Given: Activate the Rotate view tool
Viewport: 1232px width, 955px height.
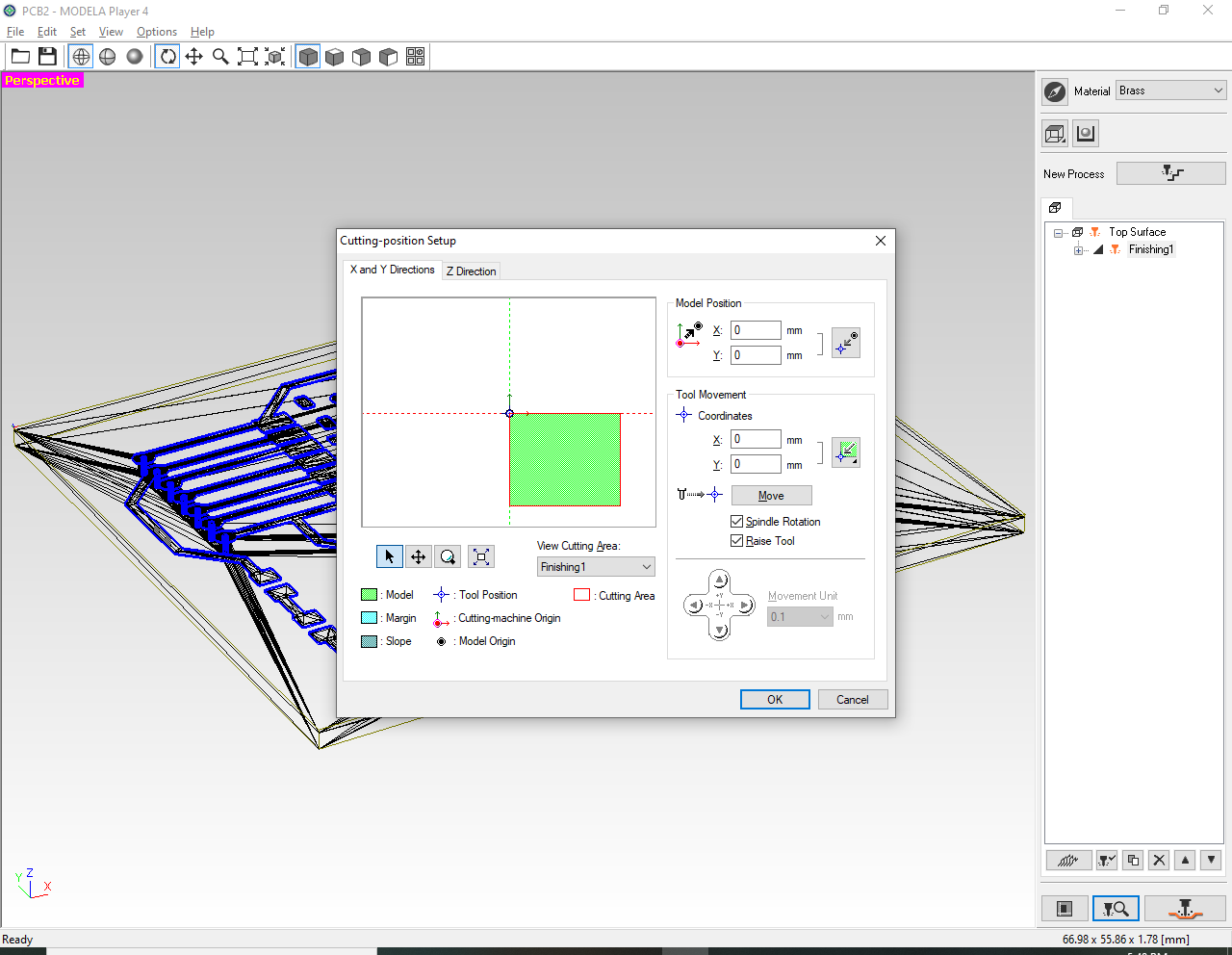Looking at the screenshot, I should [x=167, y=57].
